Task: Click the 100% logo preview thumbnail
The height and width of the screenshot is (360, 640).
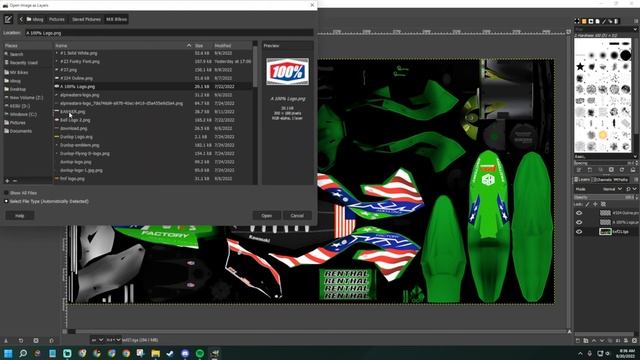Action: click(287, 72)
